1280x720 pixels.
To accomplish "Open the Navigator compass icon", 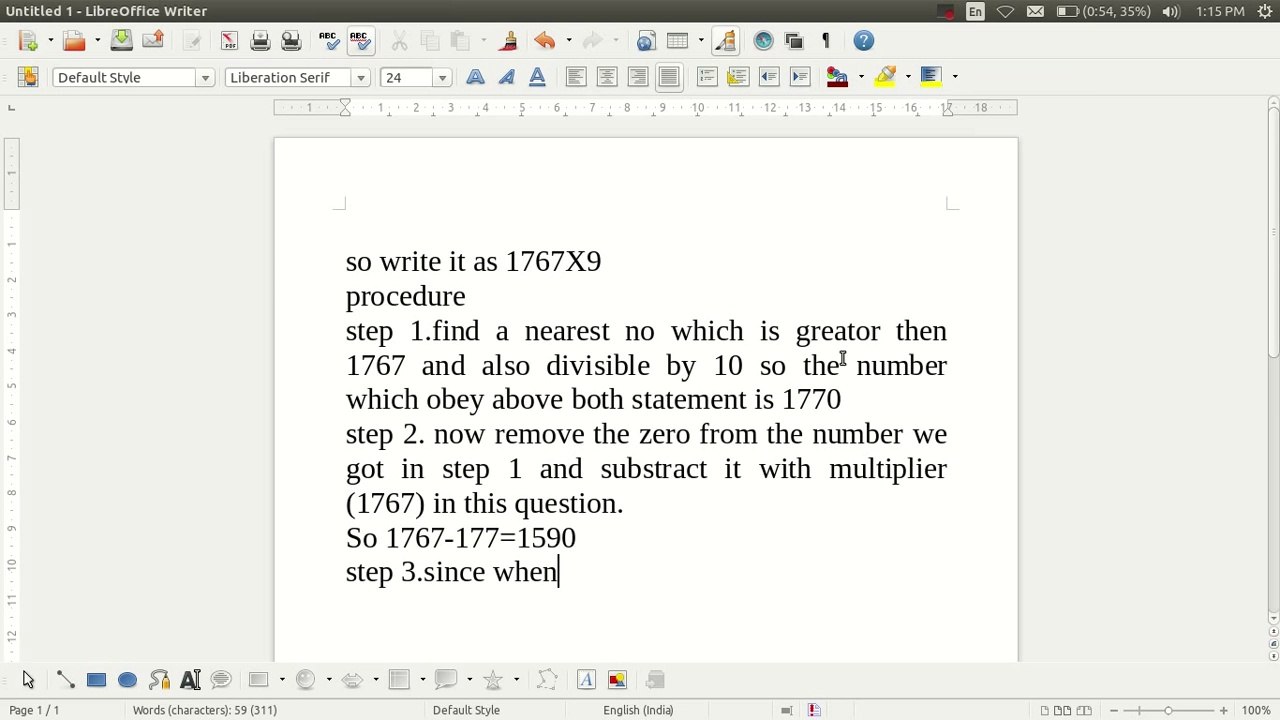I will coord(763,41).
